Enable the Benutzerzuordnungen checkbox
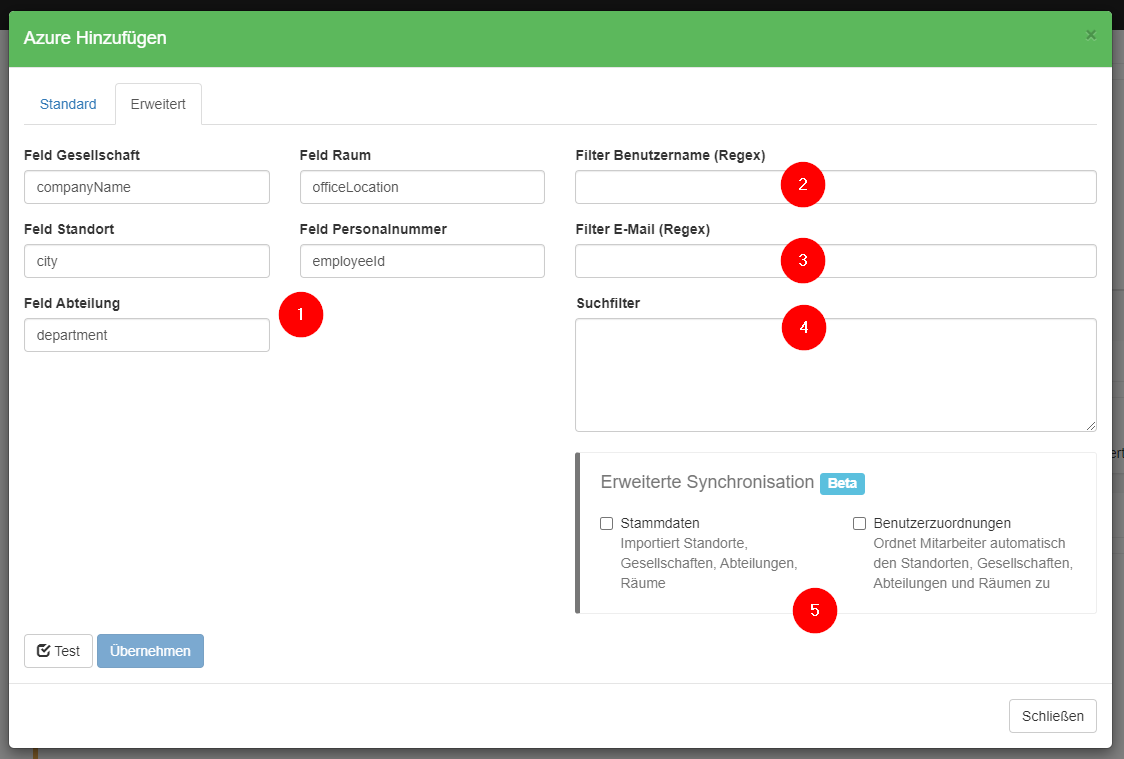The width and height of the screenshot is (1124, 759). [x=859, y=523]
